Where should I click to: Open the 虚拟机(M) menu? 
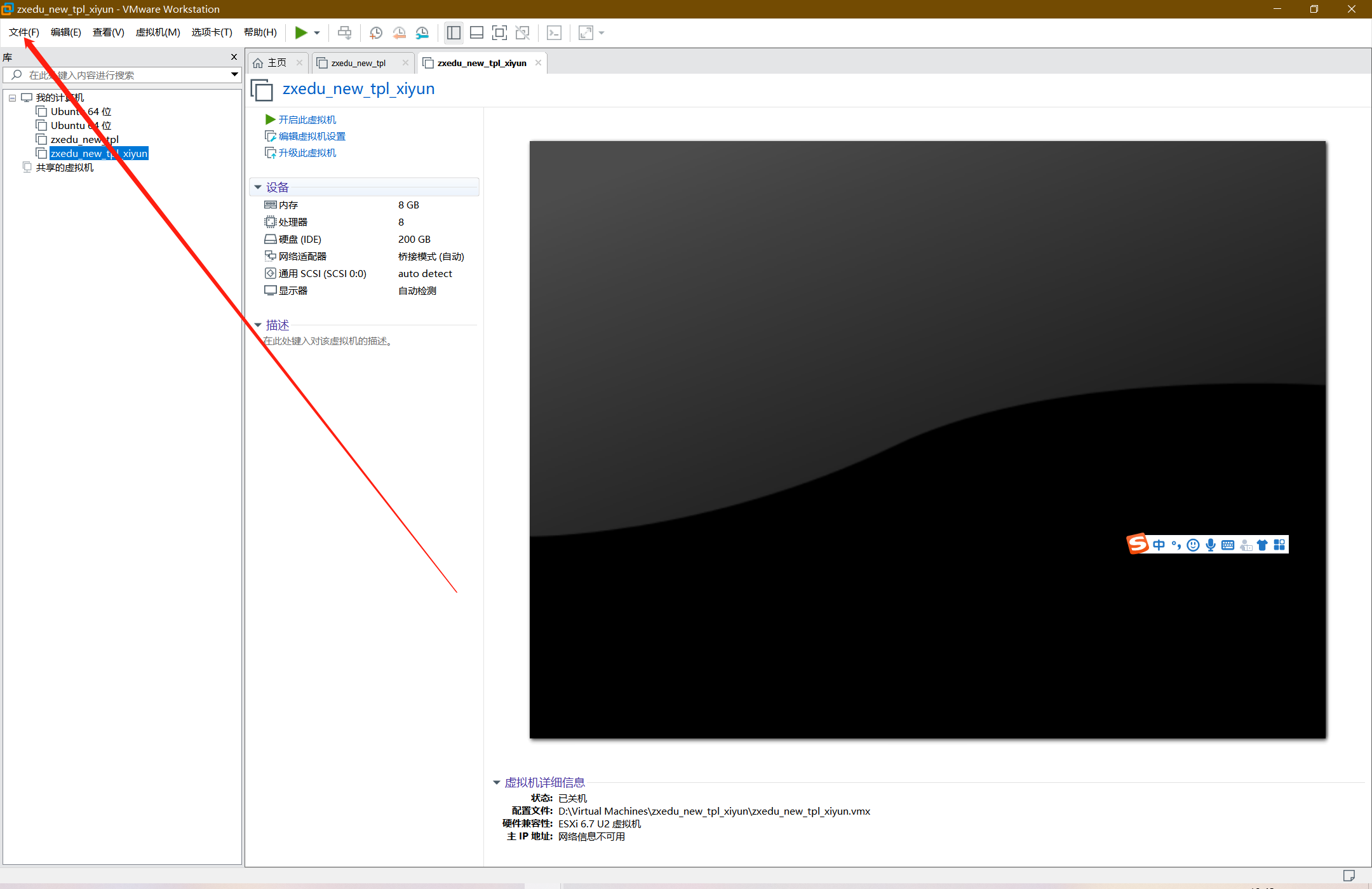tap(158, 32)
